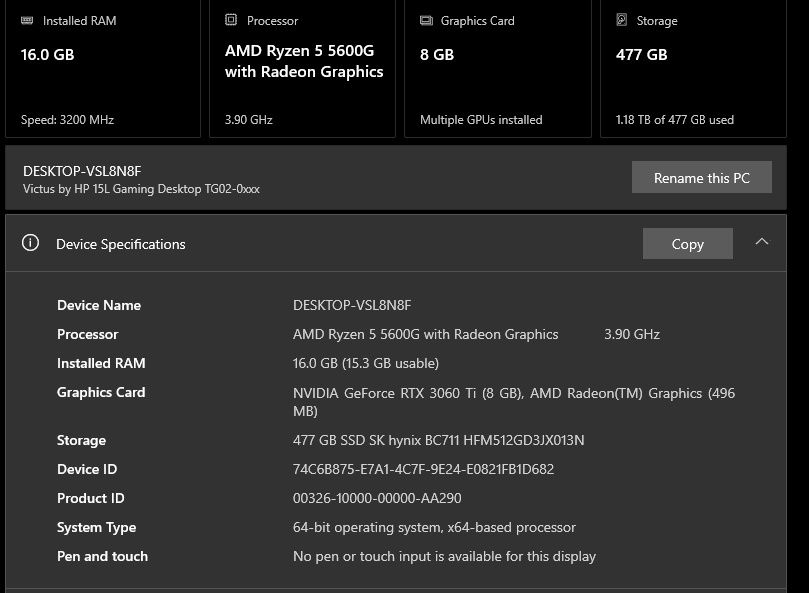Click the Device Name row label
This screenshot has width=809, height=593.
[x=99, y=305]
